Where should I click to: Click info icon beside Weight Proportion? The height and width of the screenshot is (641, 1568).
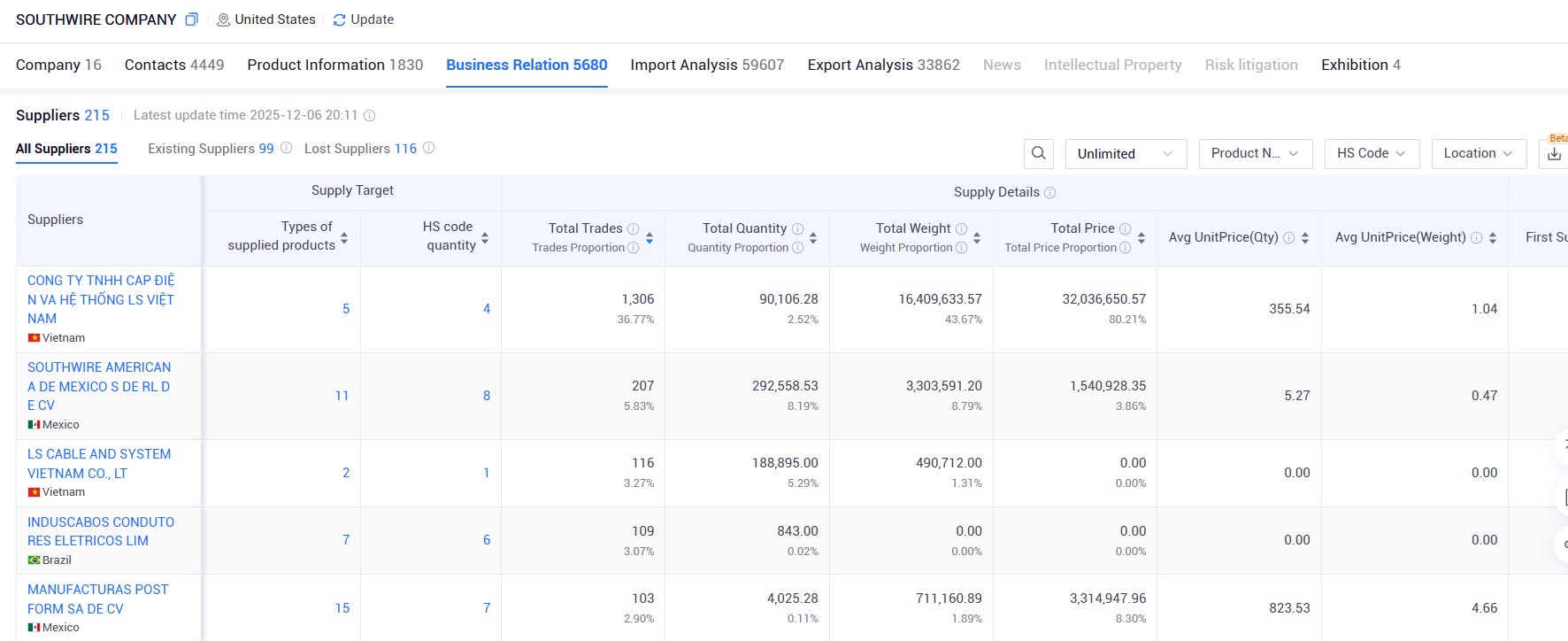[x=961, y=248]
